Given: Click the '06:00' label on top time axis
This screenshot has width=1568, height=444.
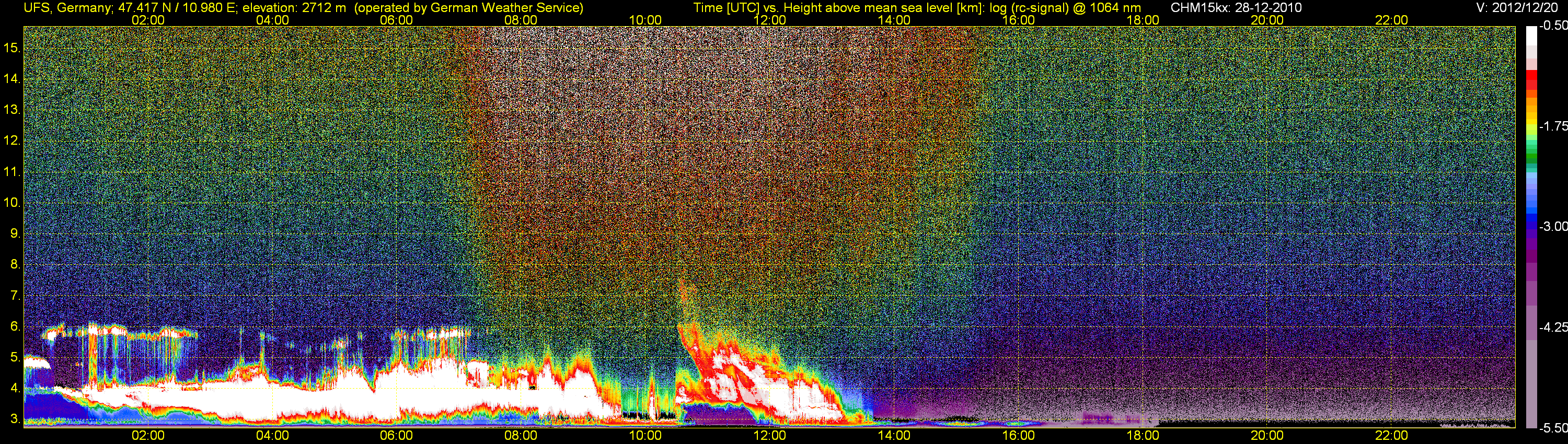Looking at the screenshot, I should (x=396, y=20).
